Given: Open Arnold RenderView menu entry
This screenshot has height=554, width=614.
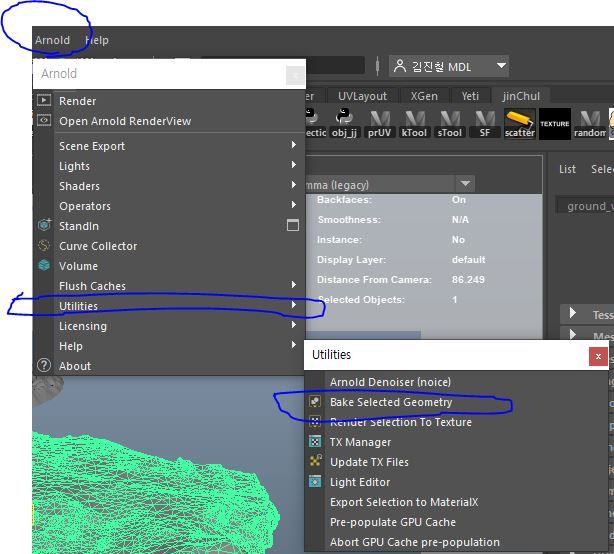Looking at the screenshot, I should [125, 121].
